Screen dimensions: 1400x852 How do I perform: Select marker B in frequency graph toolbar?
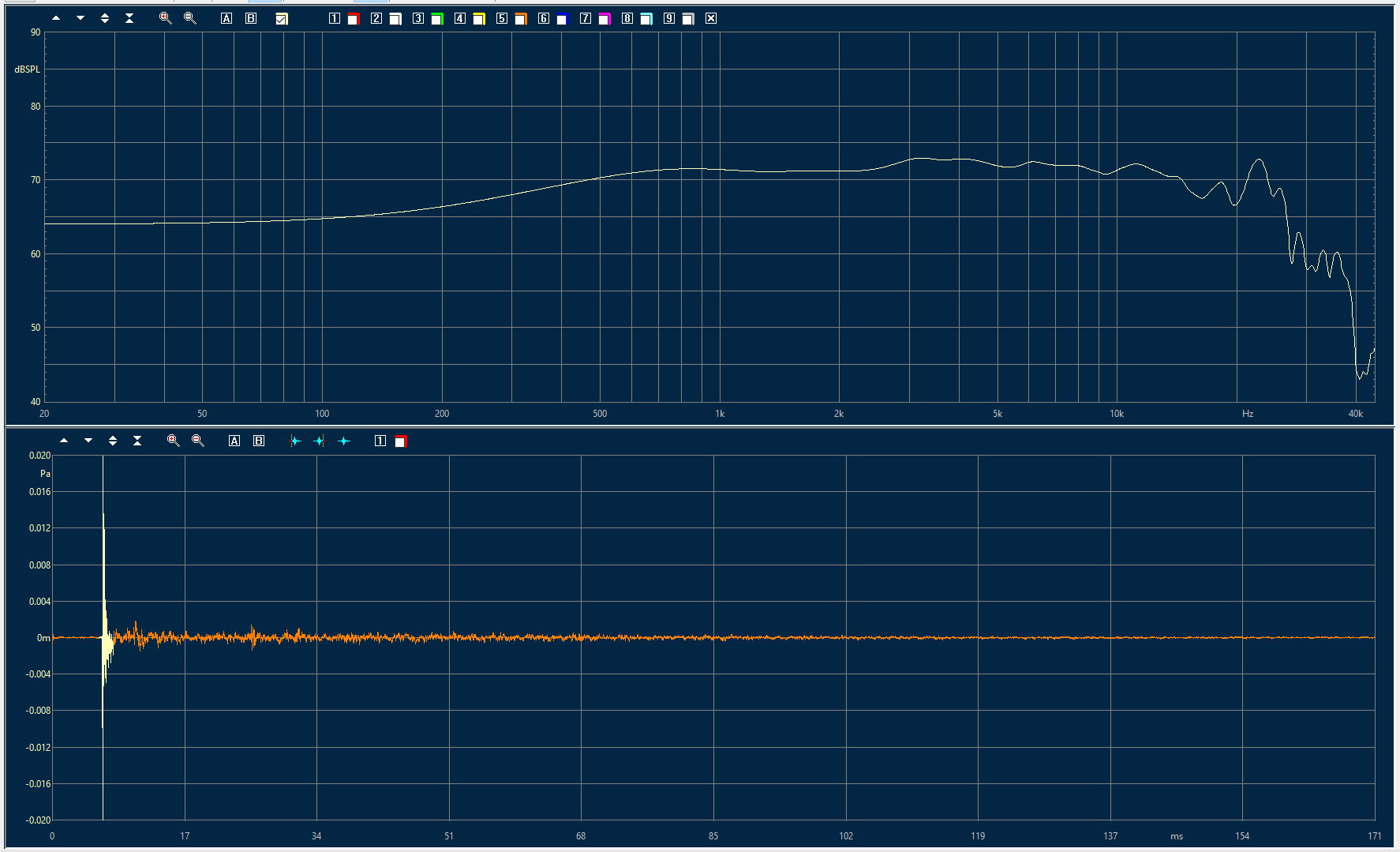point(251,18)
